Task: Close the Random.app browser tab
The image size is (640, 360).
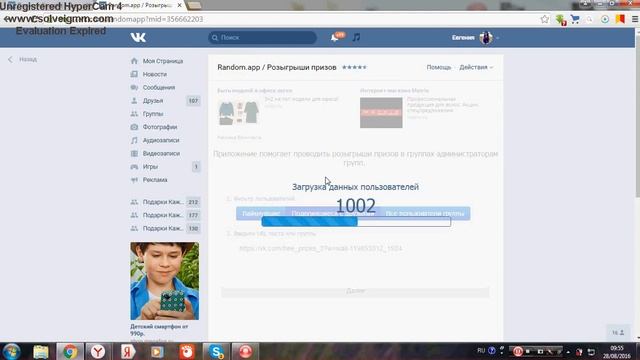Action: [x=179, y=5]
